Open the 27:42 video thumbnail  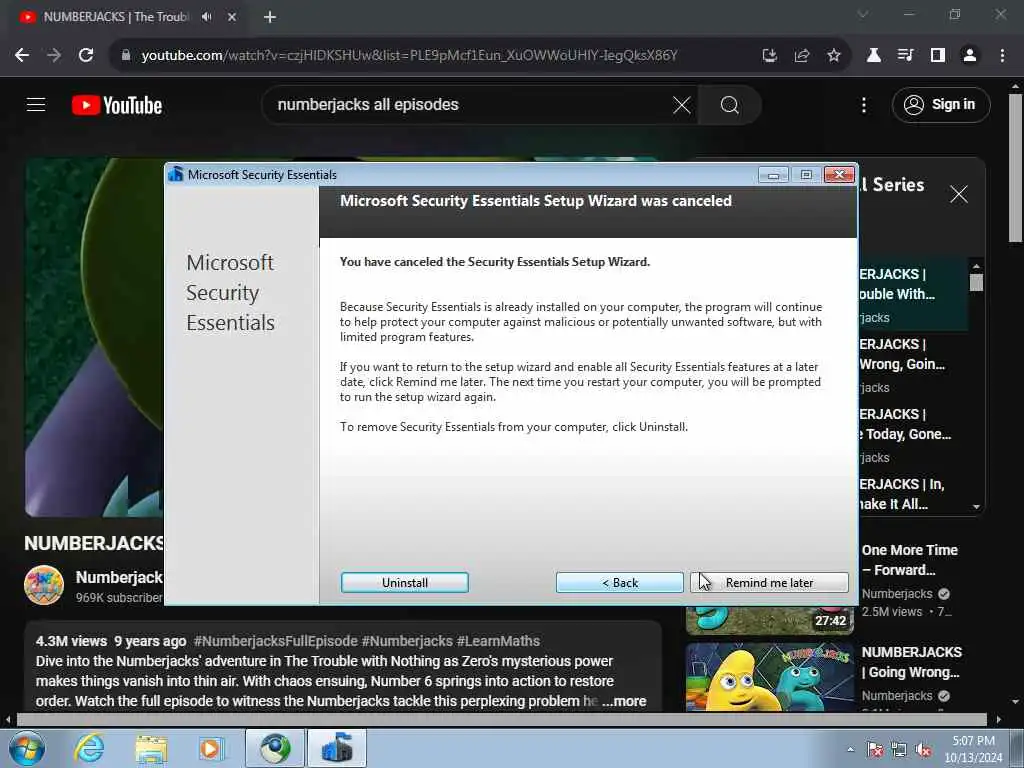point(769,620)
